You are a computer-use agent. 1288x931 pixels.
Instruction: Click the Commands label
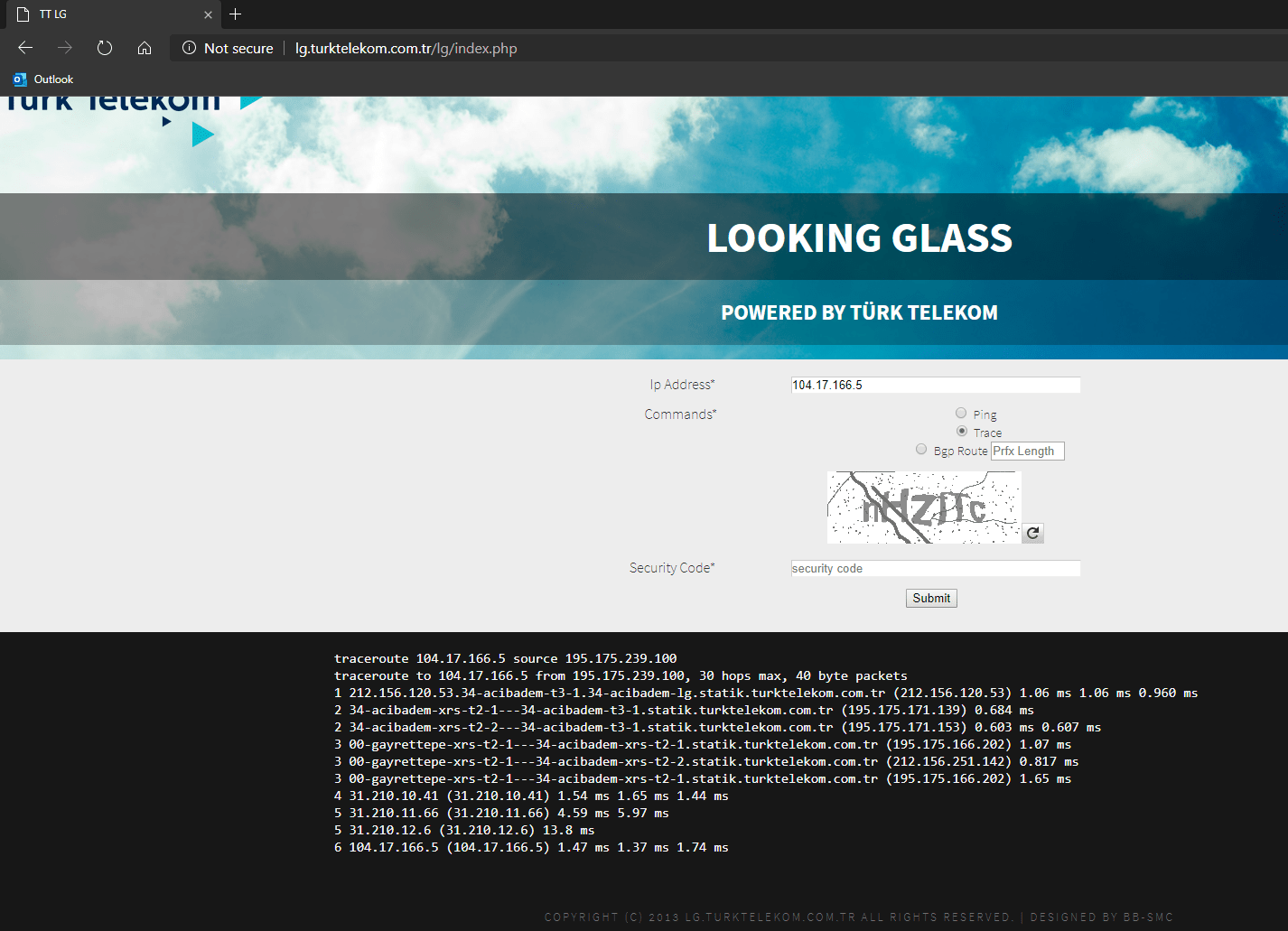coord(681,414)
